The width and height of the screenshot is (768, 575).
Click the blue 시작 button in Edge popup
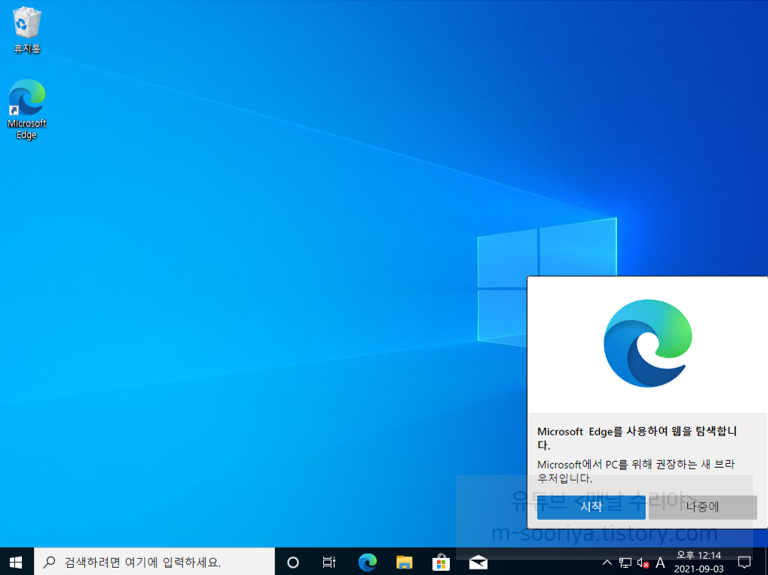[591, 507]
